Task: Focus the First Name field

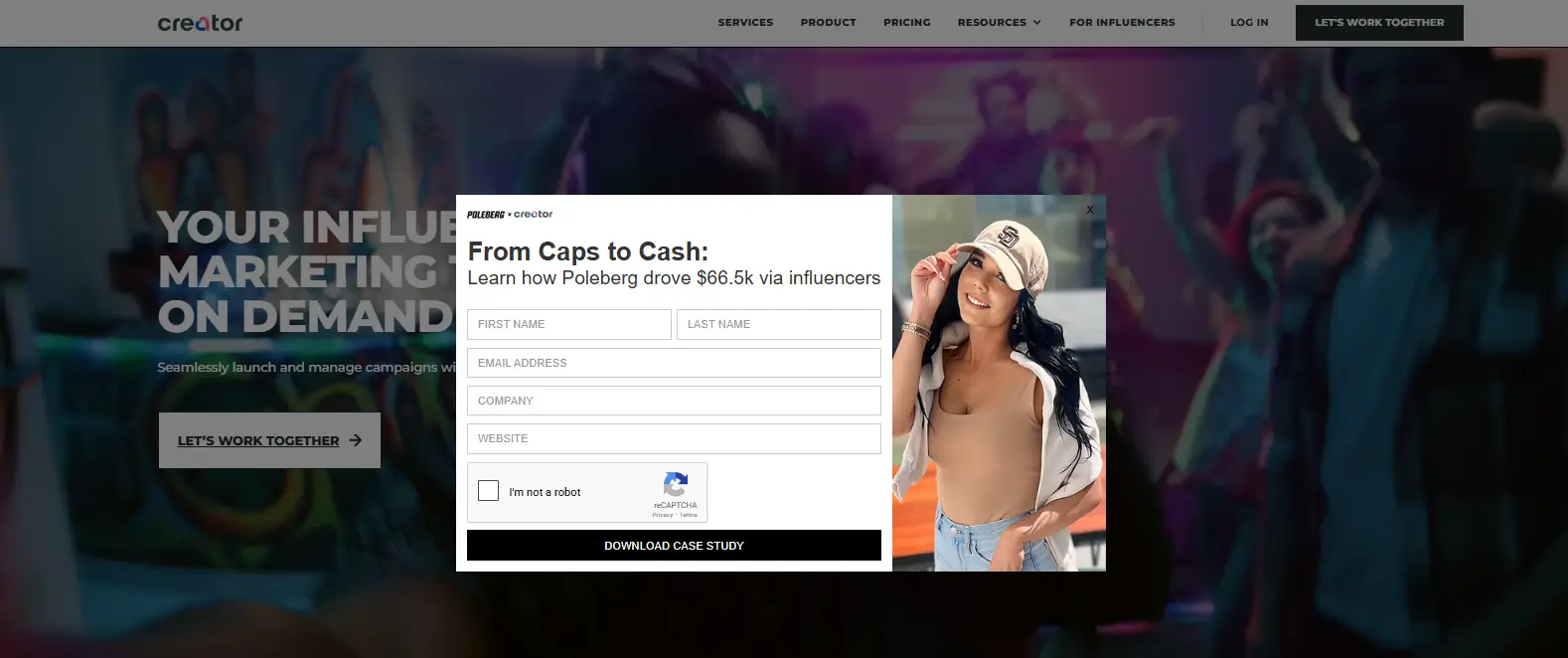Action: [x=569, y=324]
